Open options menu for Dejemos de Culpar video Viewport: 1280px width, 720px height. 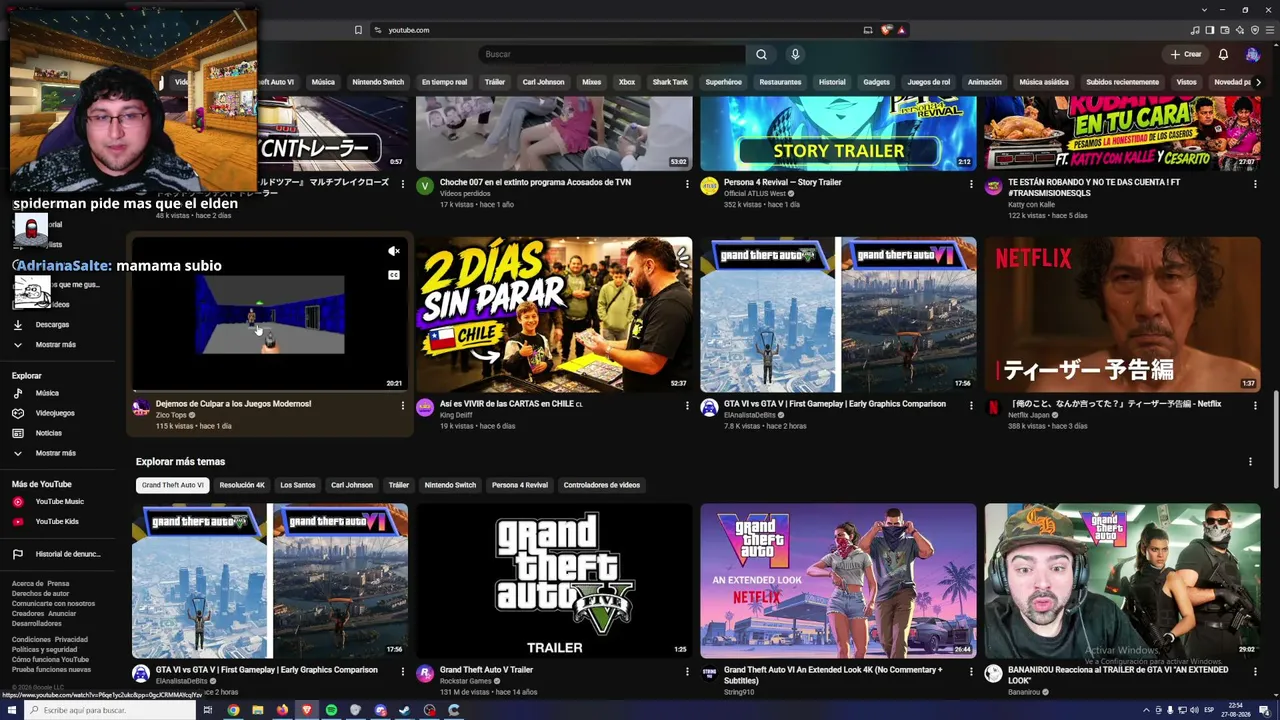(403, 406)
